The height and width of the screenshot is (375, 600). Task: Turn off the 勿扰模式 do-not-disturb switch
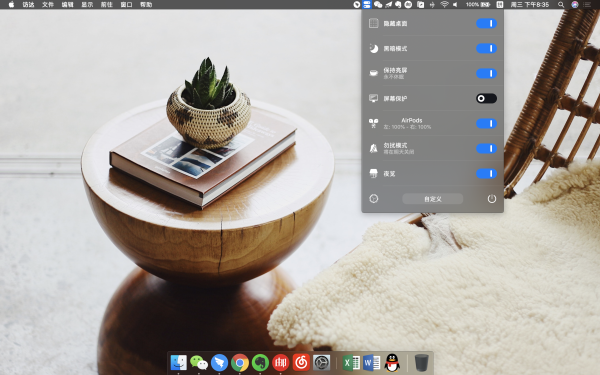coord(486,148)
